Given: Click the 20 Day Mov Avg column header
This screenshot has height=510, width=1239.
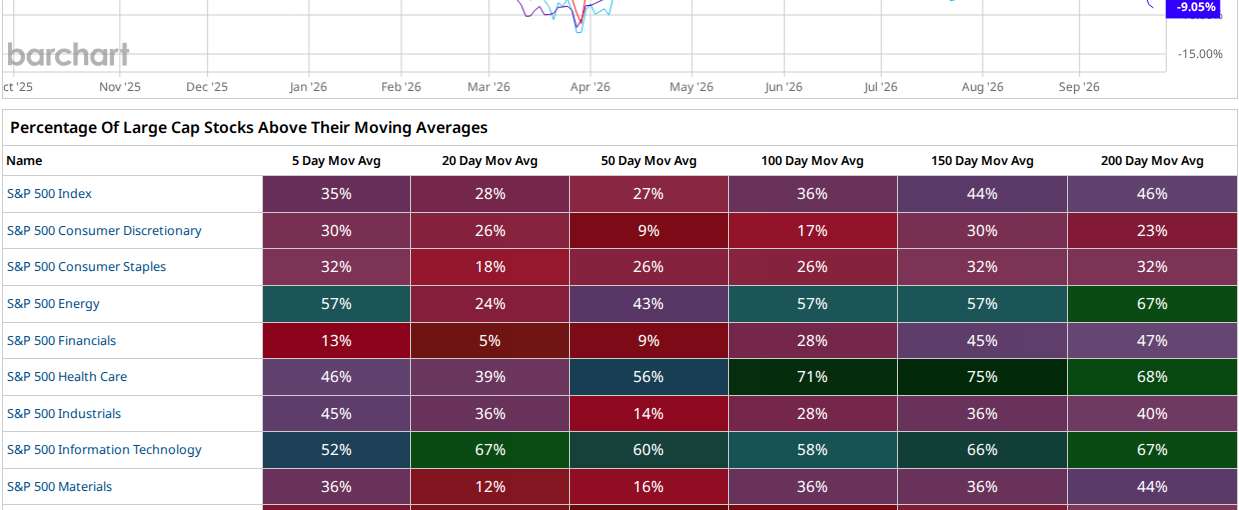Looking at the screenshot, I should (490, 161).
